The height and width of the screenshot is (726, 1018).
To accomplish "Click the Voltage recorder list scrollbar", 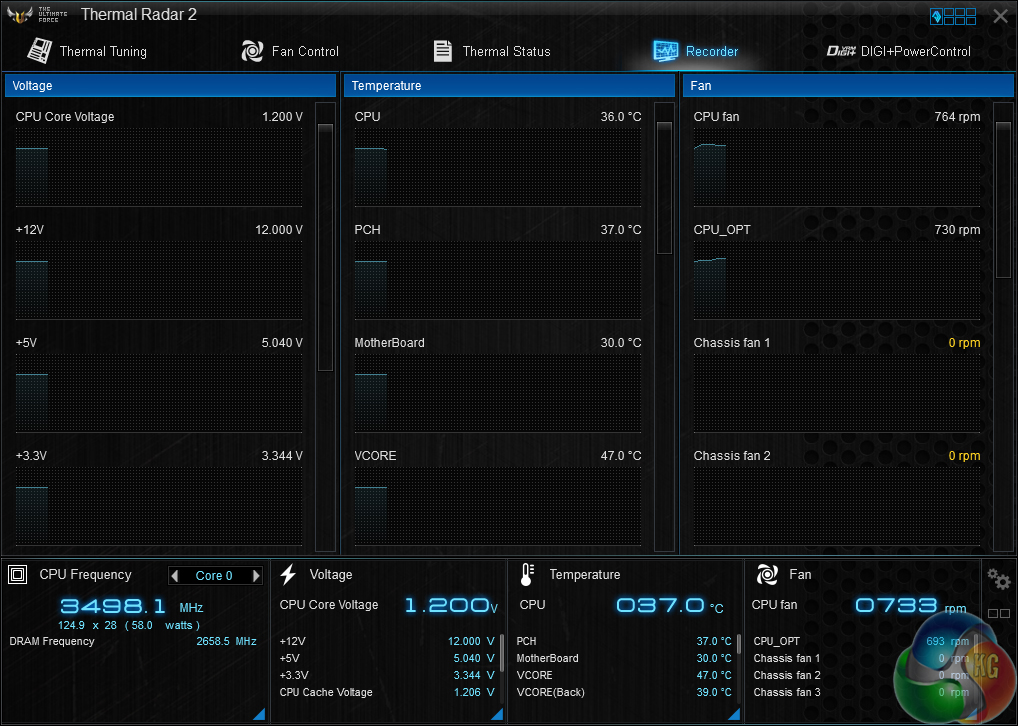I will [325, 245].
